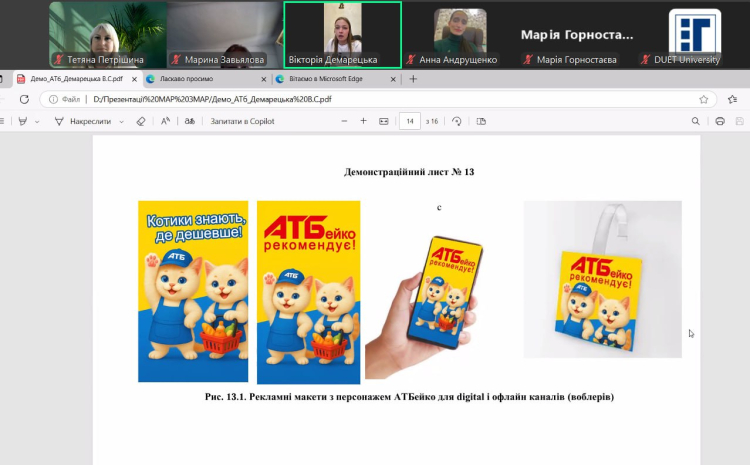This screenshot has width=750, height=465.
Task: Toggle the page view button
Action: [481, 121]
